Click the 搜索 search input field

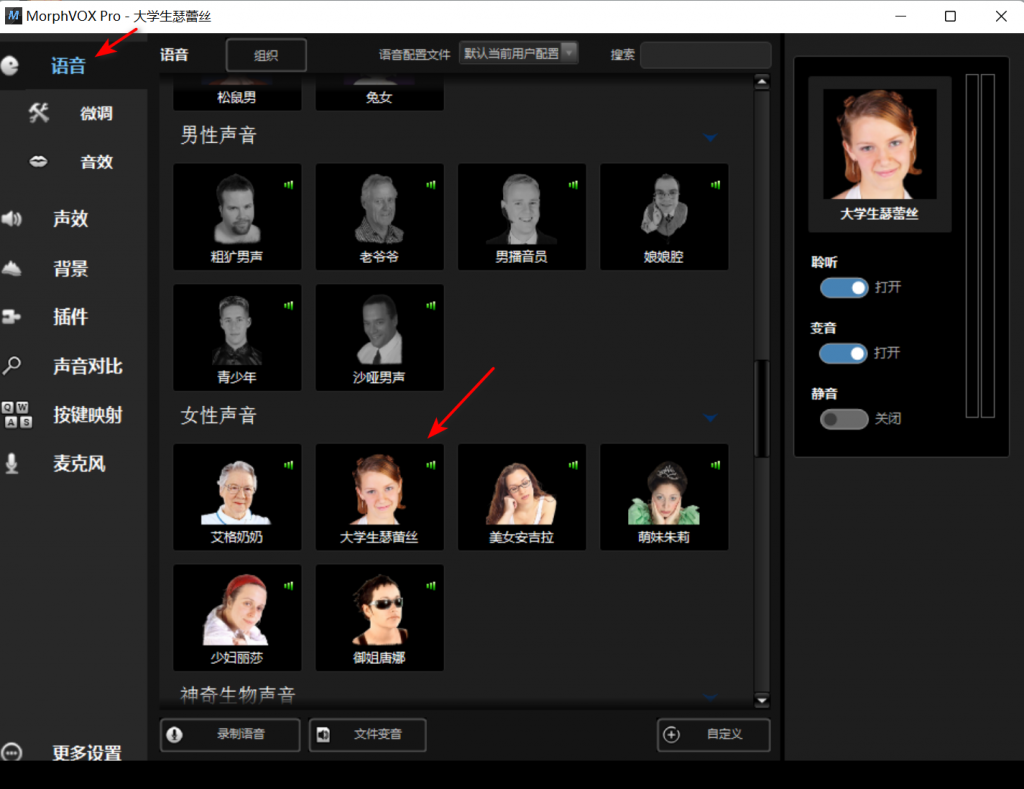pyautogui.click(x=706, y=55)
